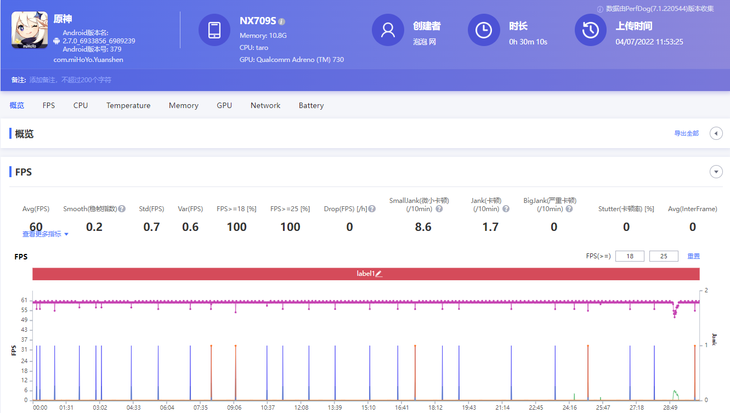Click help icon next to Drop(FPS)

point(373,209)
